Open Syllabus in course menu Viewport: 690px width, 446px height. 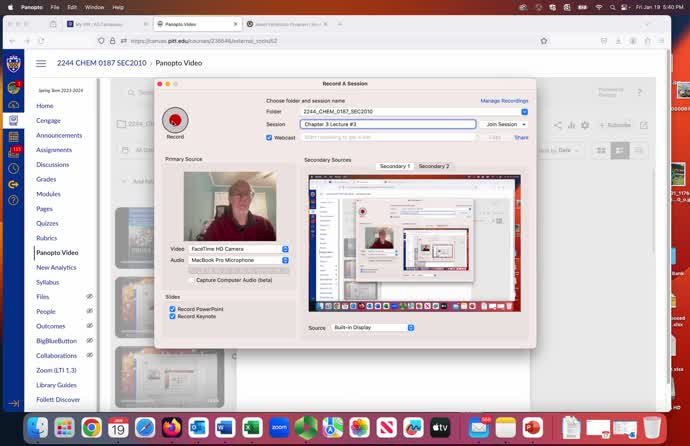pyautogui.click(x=48, y=282)
